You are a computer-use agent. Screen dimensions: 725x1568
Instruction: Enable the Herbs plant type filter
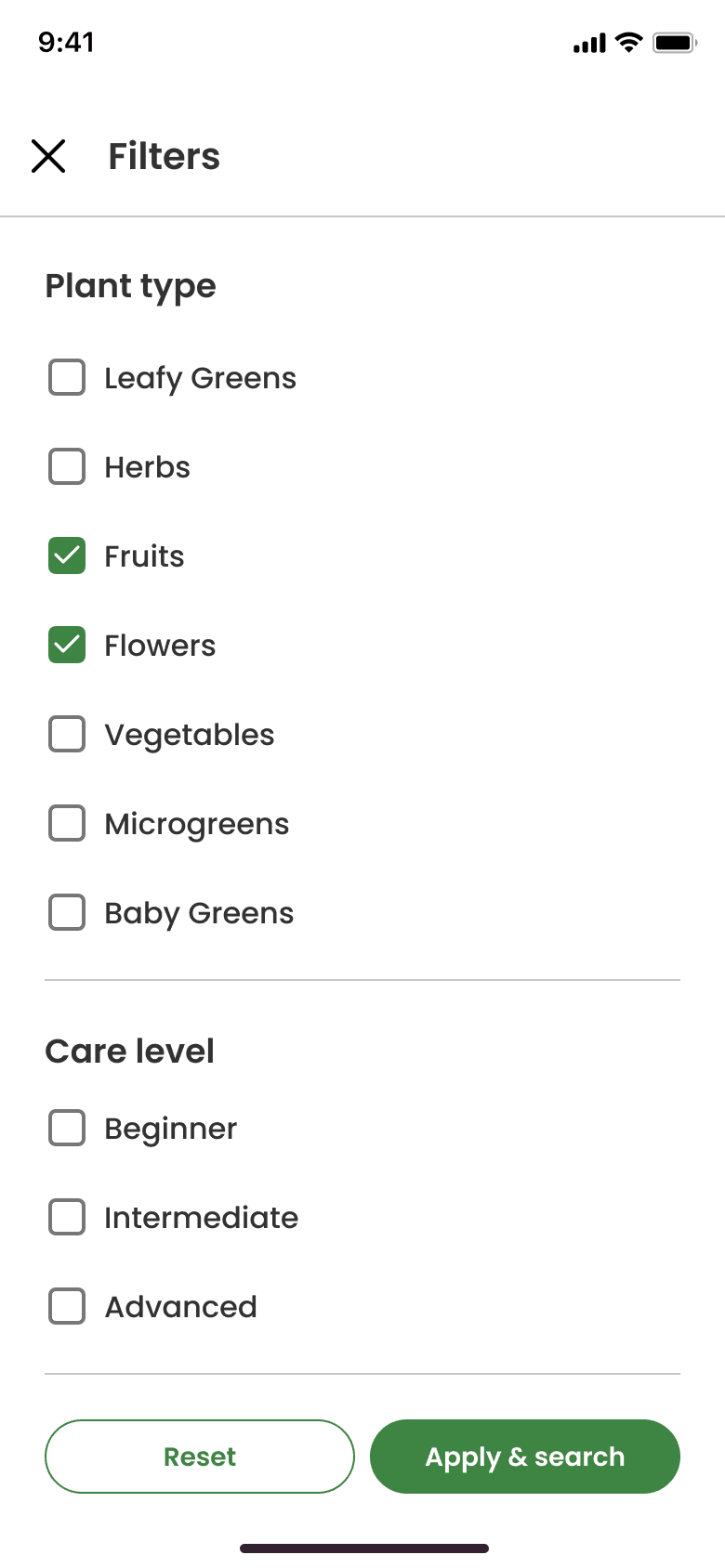67,467
